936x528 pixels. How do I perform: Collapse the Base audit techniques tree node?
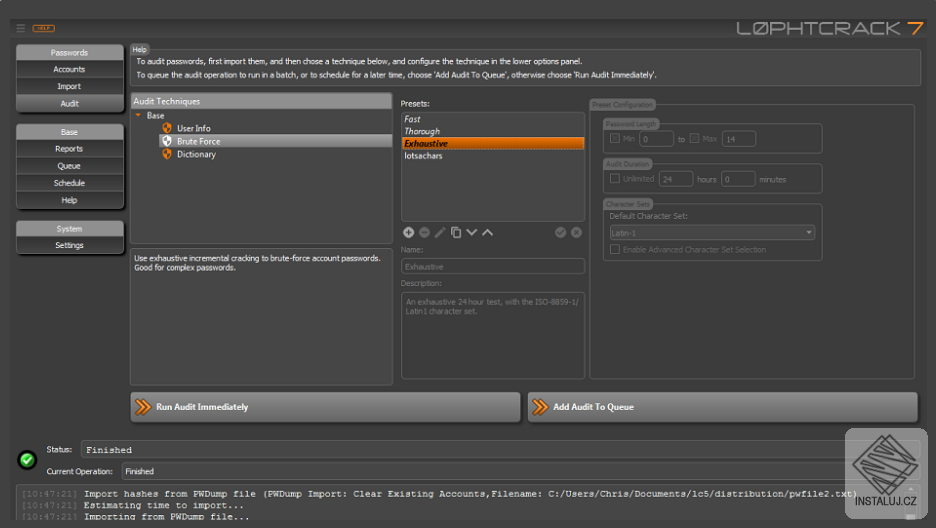138,116
